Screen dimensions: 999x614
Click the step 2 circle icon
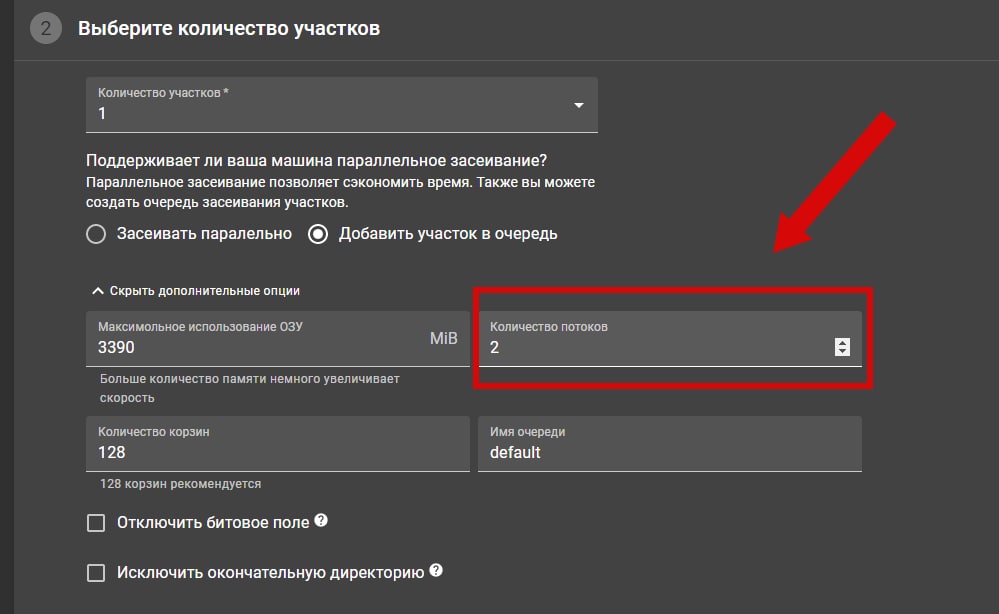point(45,28)
